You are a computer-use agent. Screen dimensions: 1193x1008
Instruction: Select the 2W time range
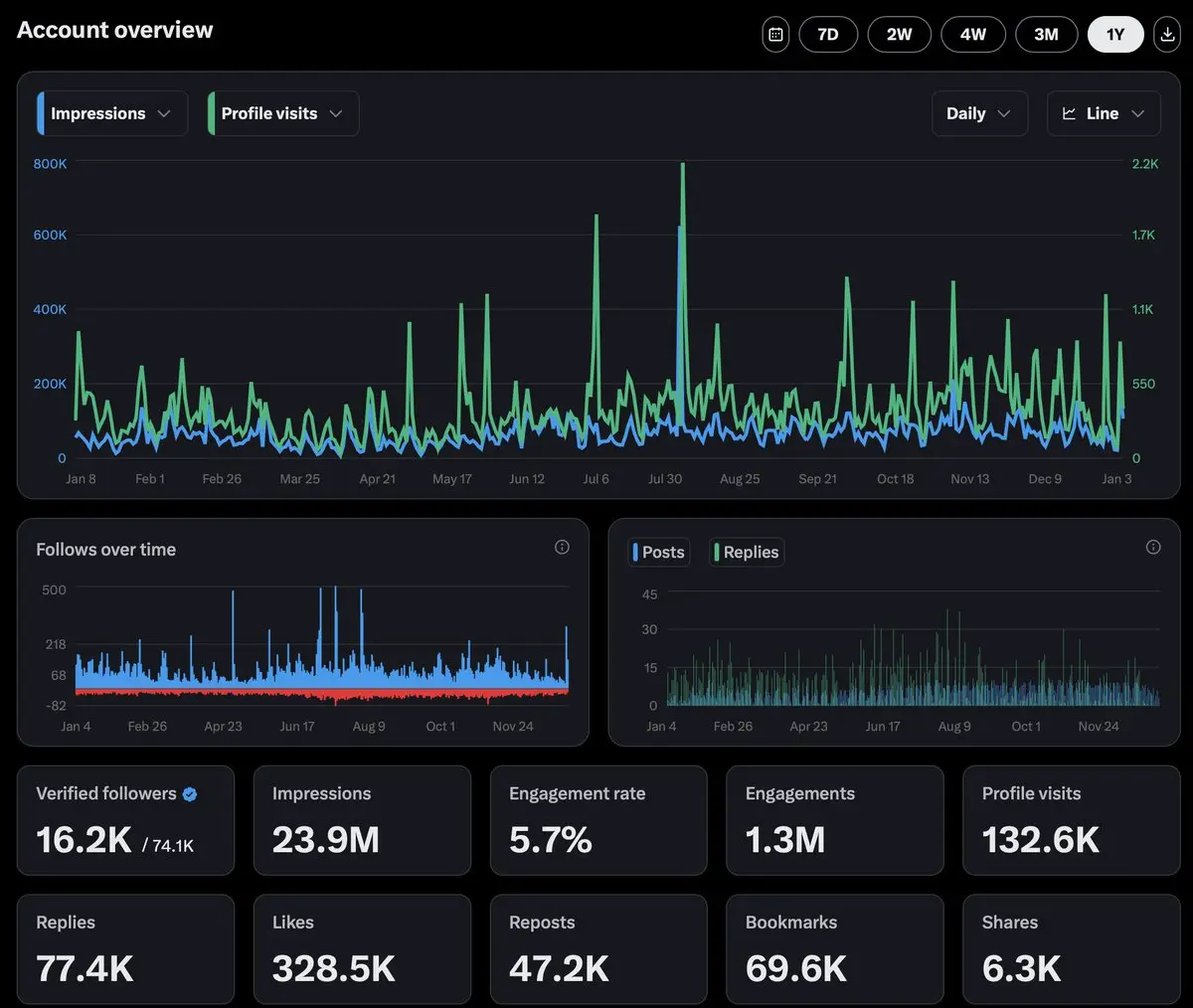(899, 35)
